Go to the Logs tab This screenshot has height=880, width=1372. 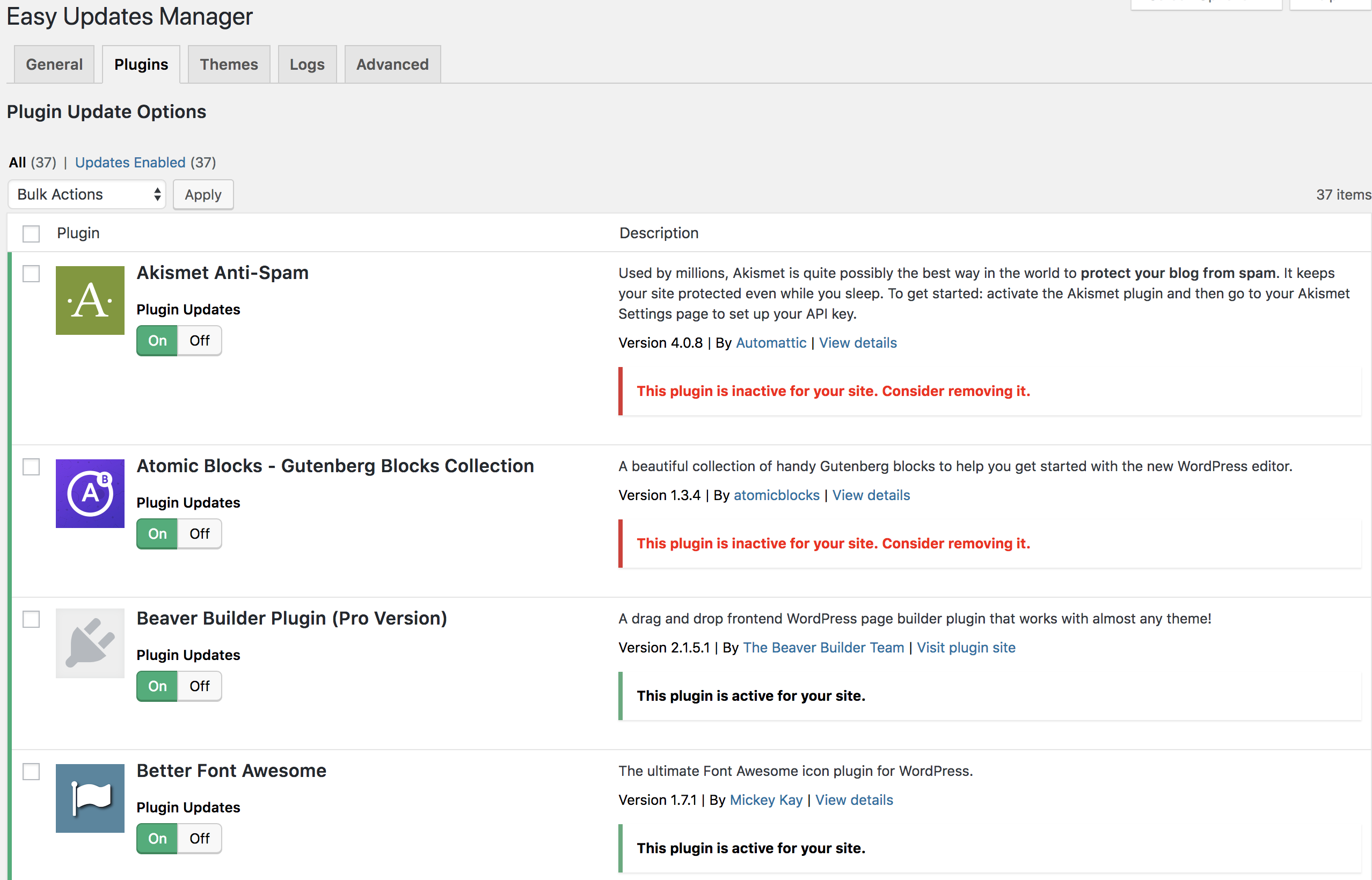click(x=307, y=64)
